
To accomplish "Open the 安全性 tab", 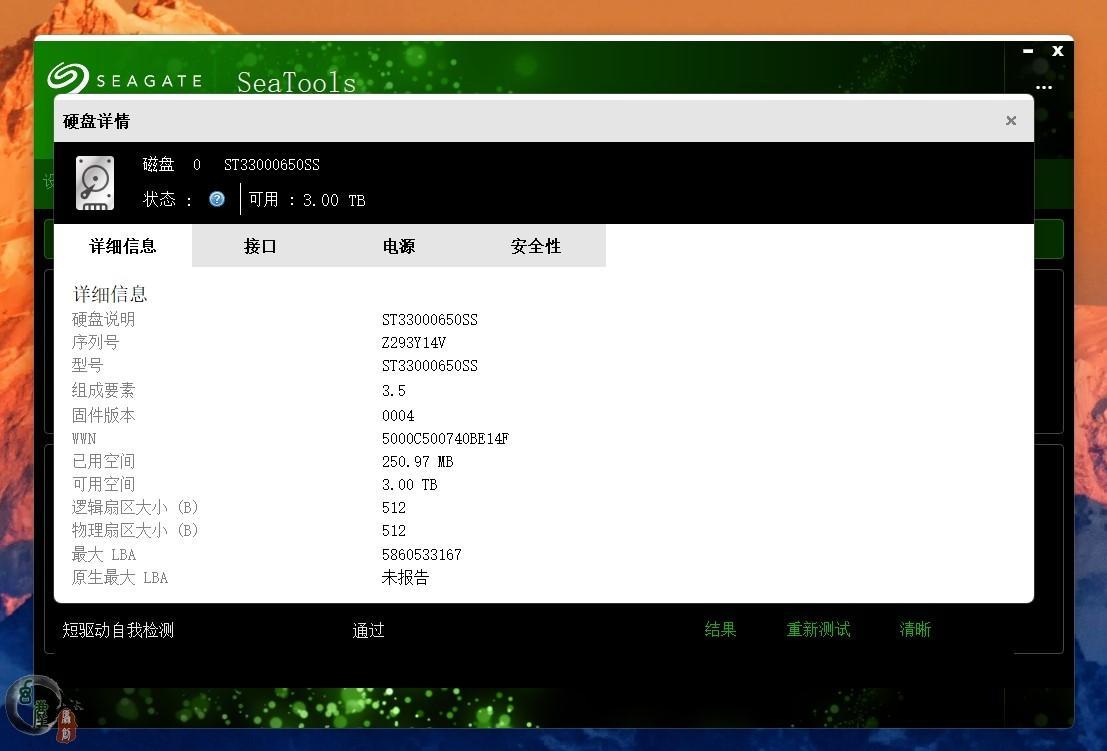I will coord(536,246).
